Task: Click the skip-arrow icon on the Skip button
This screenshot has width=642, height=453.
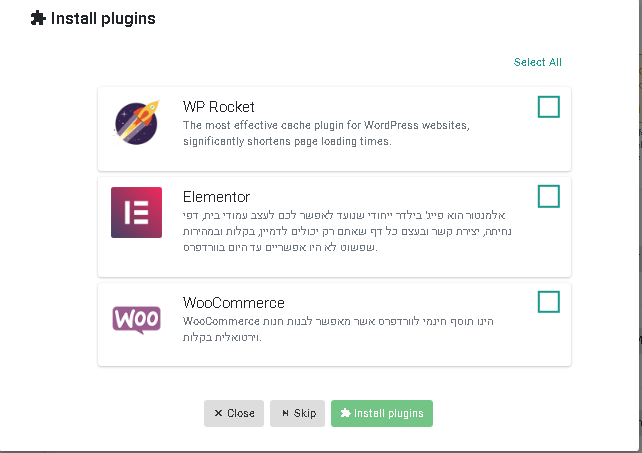Action: pyautogui.click(x=285, y=413)
